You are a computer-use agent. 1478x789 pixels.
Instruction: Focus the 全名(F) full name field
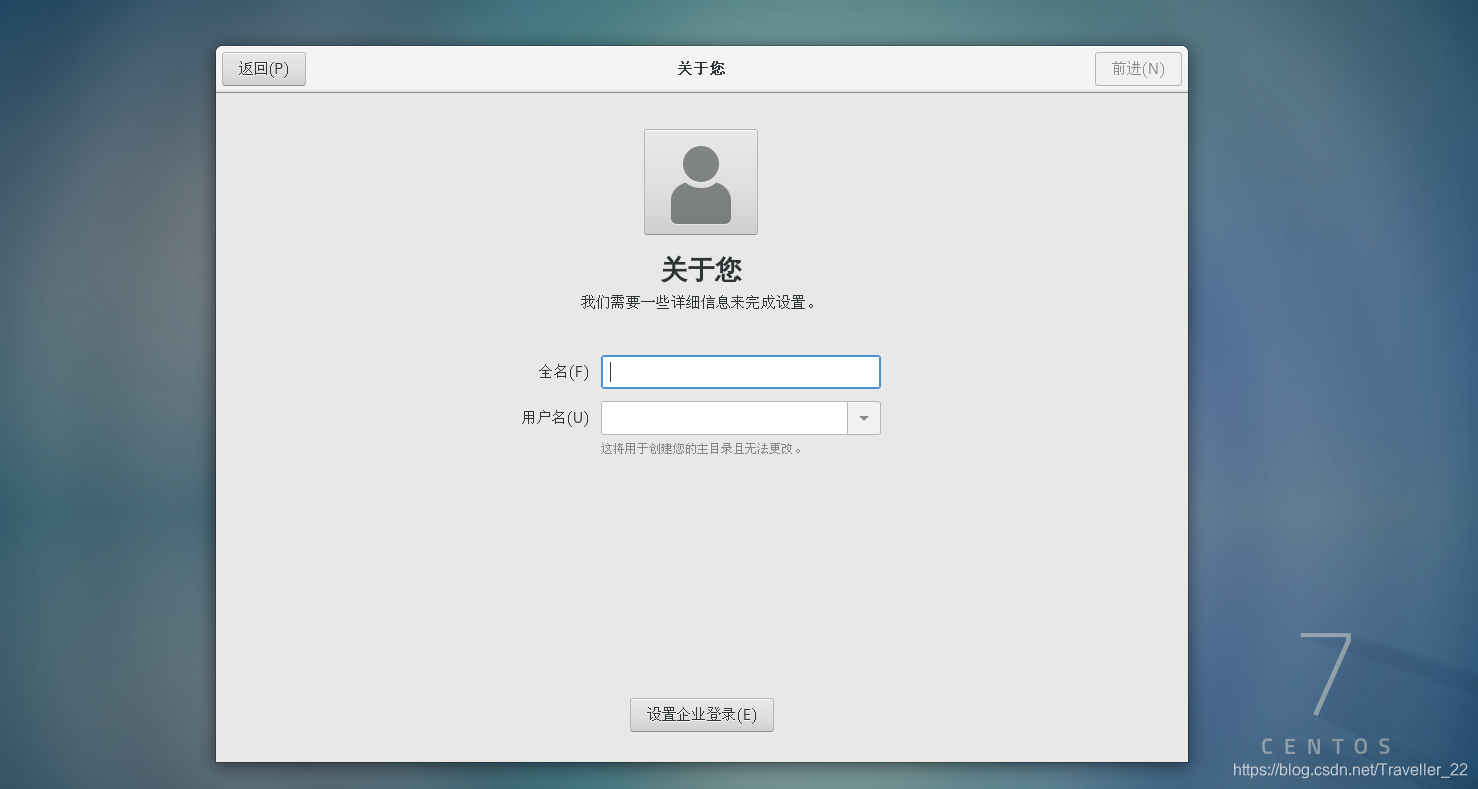741,372
